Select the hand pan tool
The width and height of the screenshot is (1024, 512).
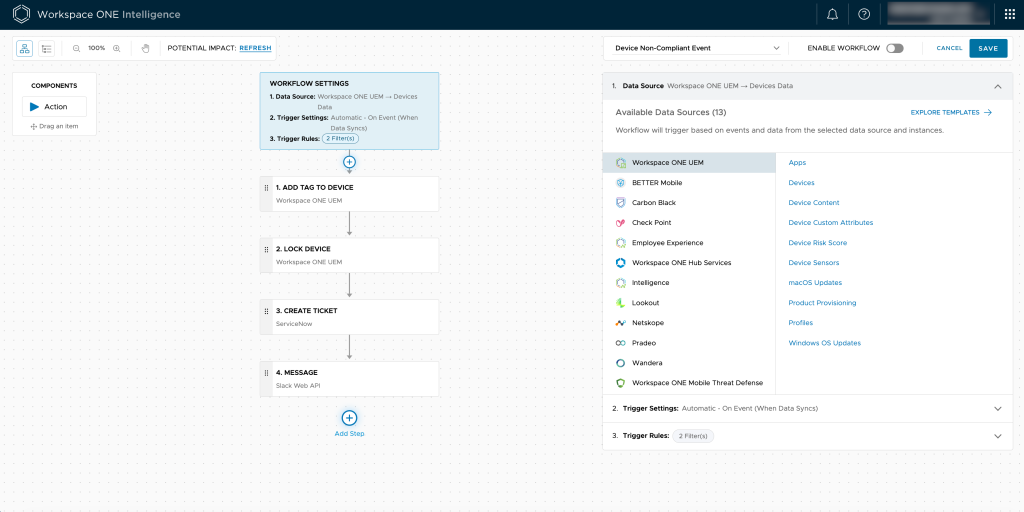click(146, 48)
